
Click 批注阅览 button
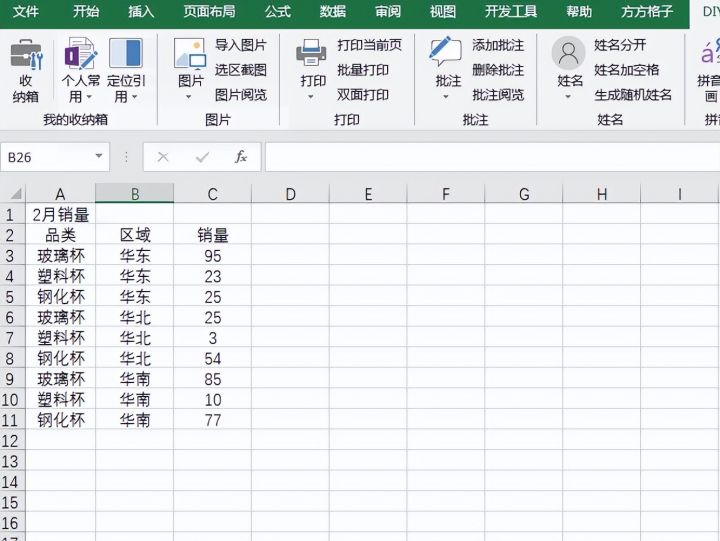pyautogui.click(x=498, y=95)
